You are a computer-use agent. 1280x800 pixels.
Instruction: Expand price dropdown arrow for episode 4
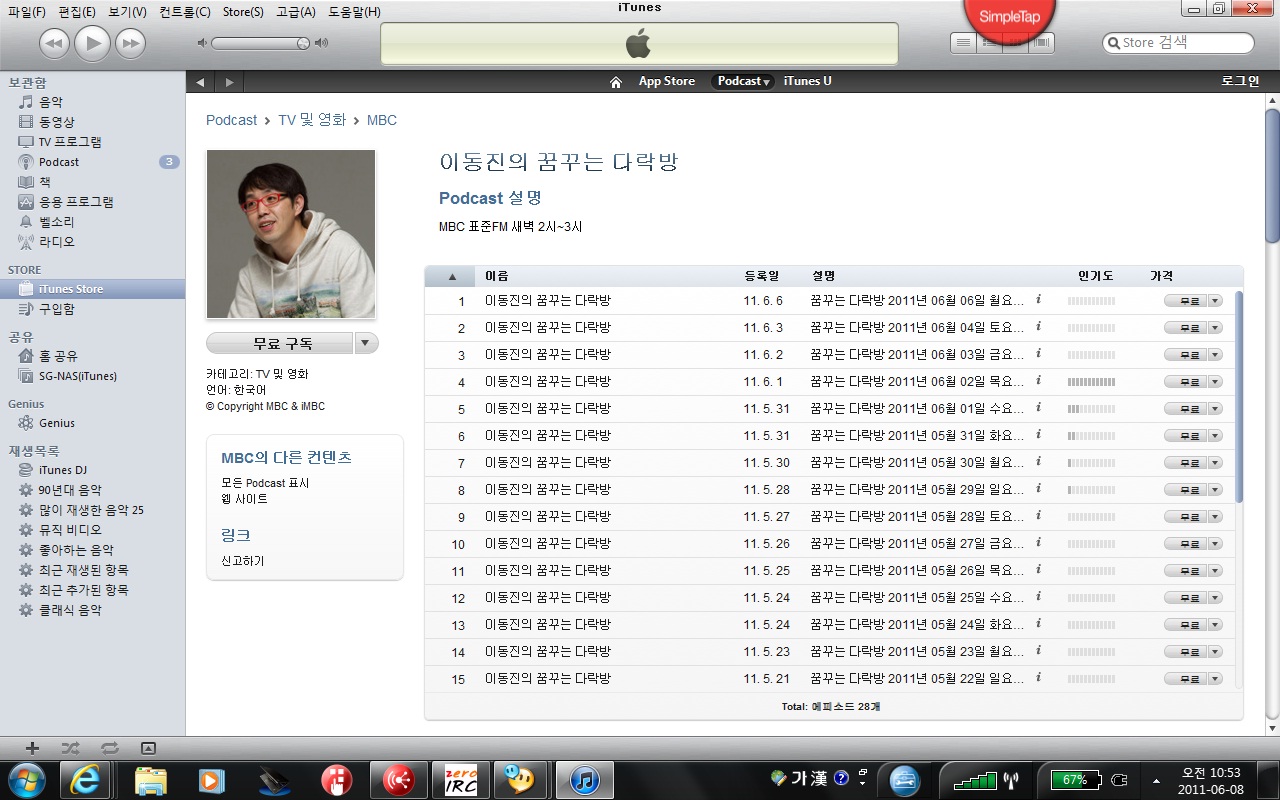tap(1215, 382)
